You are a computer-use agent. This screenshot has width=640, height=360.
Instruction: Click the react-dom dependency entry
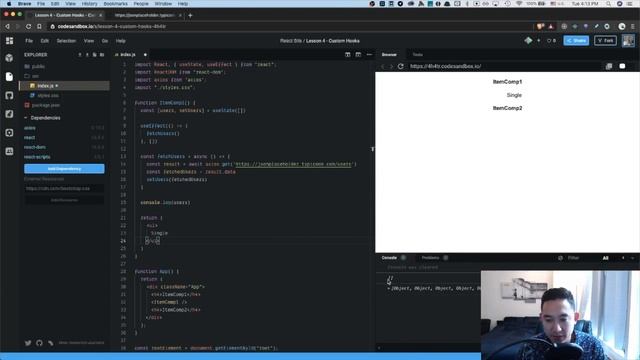click(x=35, y=147)
